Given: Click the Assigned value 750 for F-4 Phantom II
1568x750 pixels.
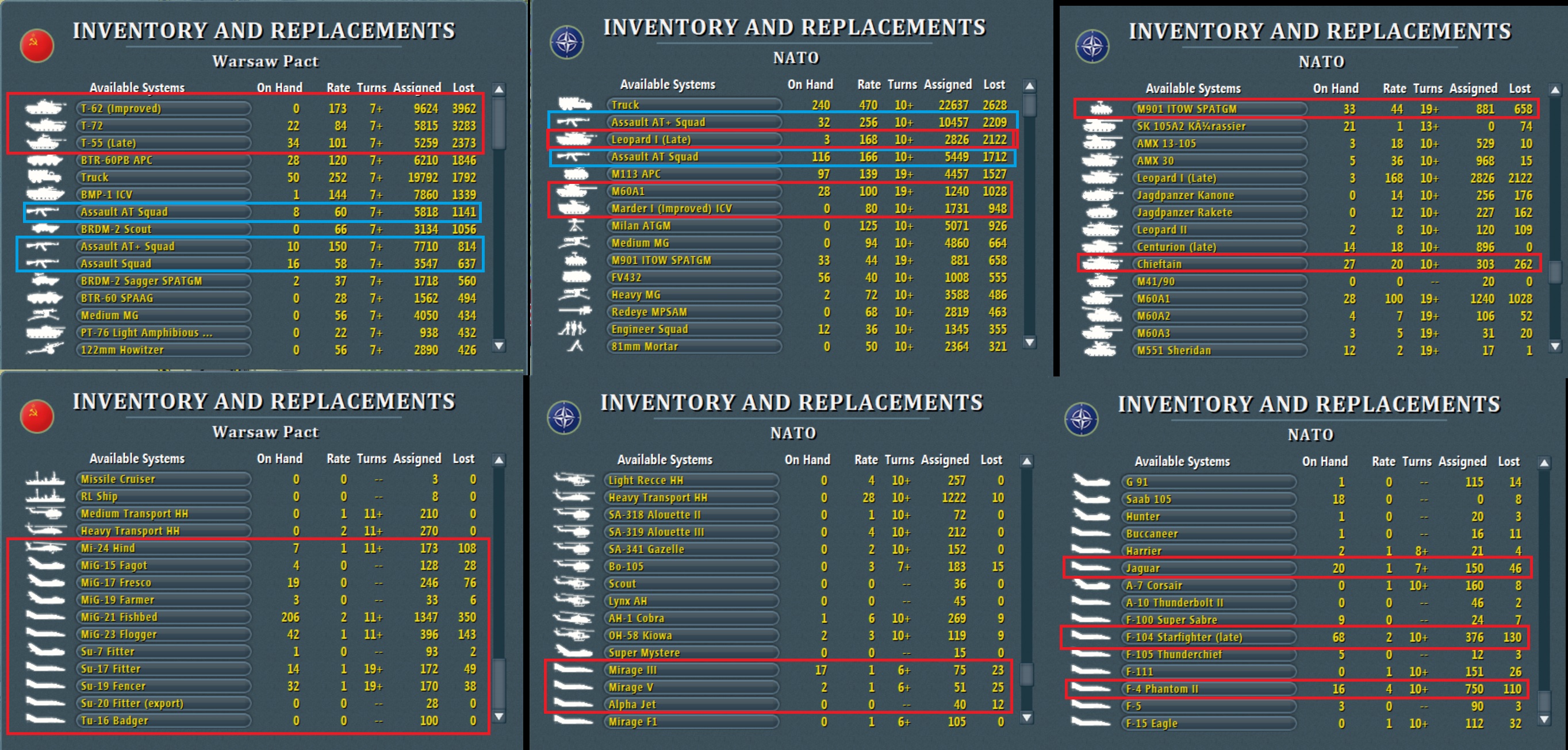Looking at the screenshot, I should [x=1474, y=689].
